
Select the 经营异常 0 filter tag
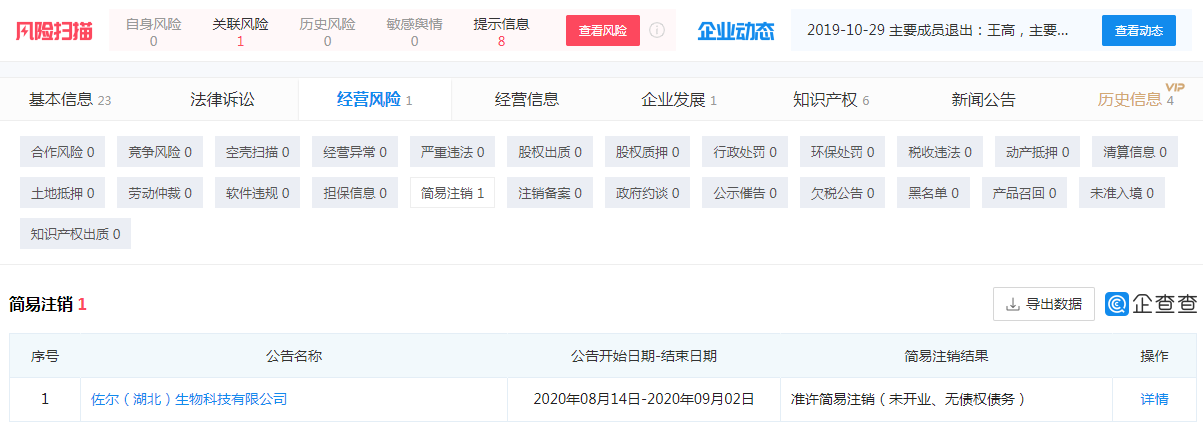click(355, 152)
